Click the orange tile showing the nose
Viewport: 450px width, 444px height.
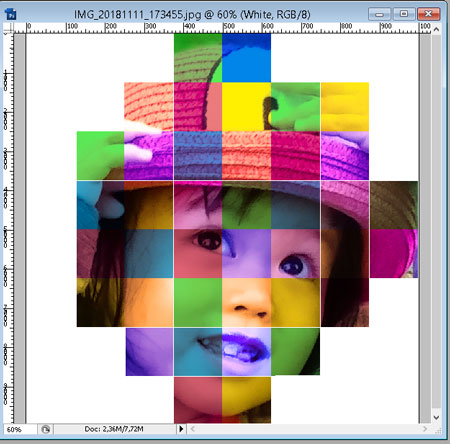point(246,303)
